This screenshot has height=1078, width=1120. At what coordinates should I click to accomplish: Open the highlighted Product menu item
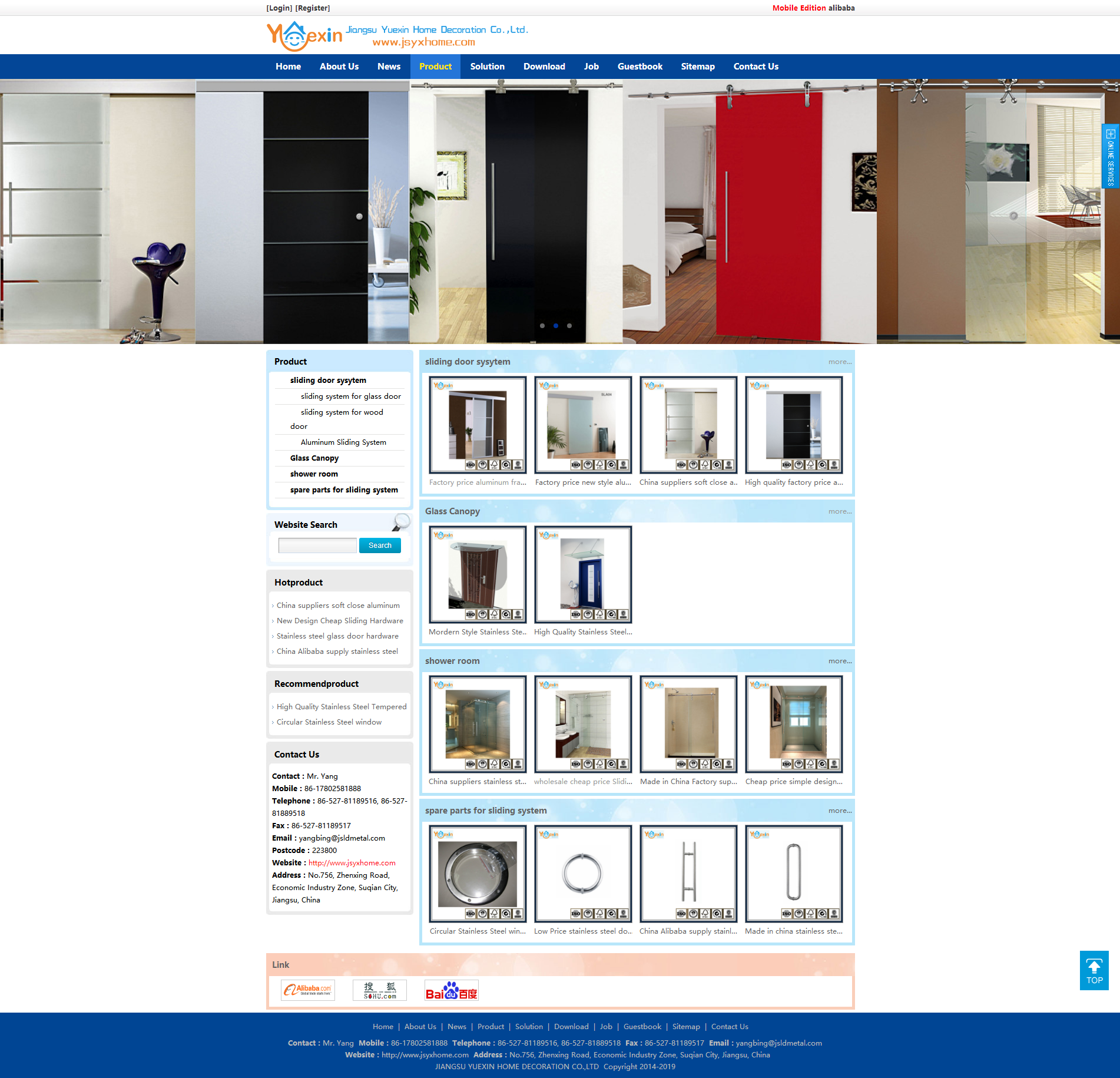click(x=435, y=67)
